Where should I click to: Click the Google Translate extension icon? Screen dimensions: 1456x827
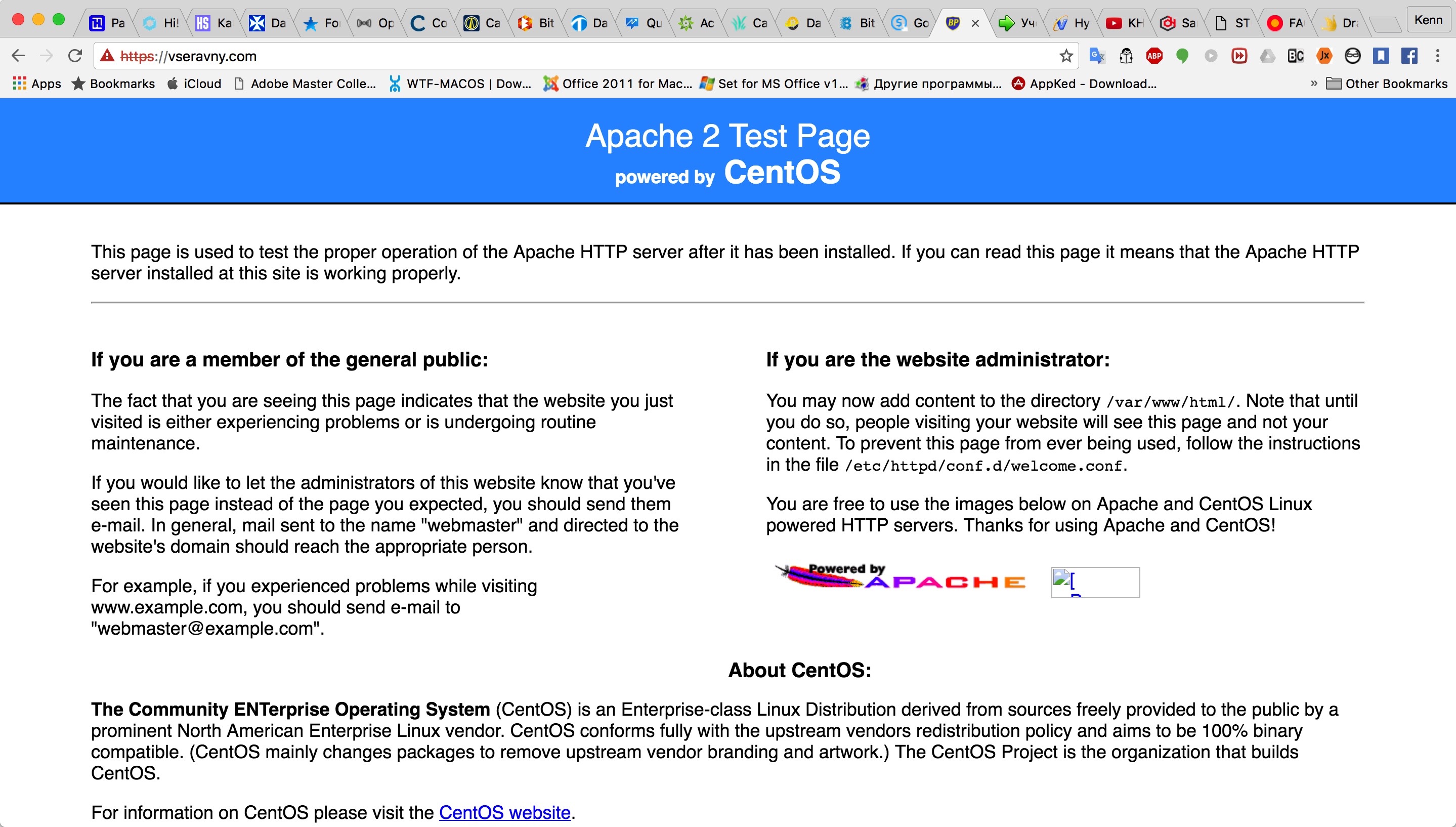tap(1097, 56)
